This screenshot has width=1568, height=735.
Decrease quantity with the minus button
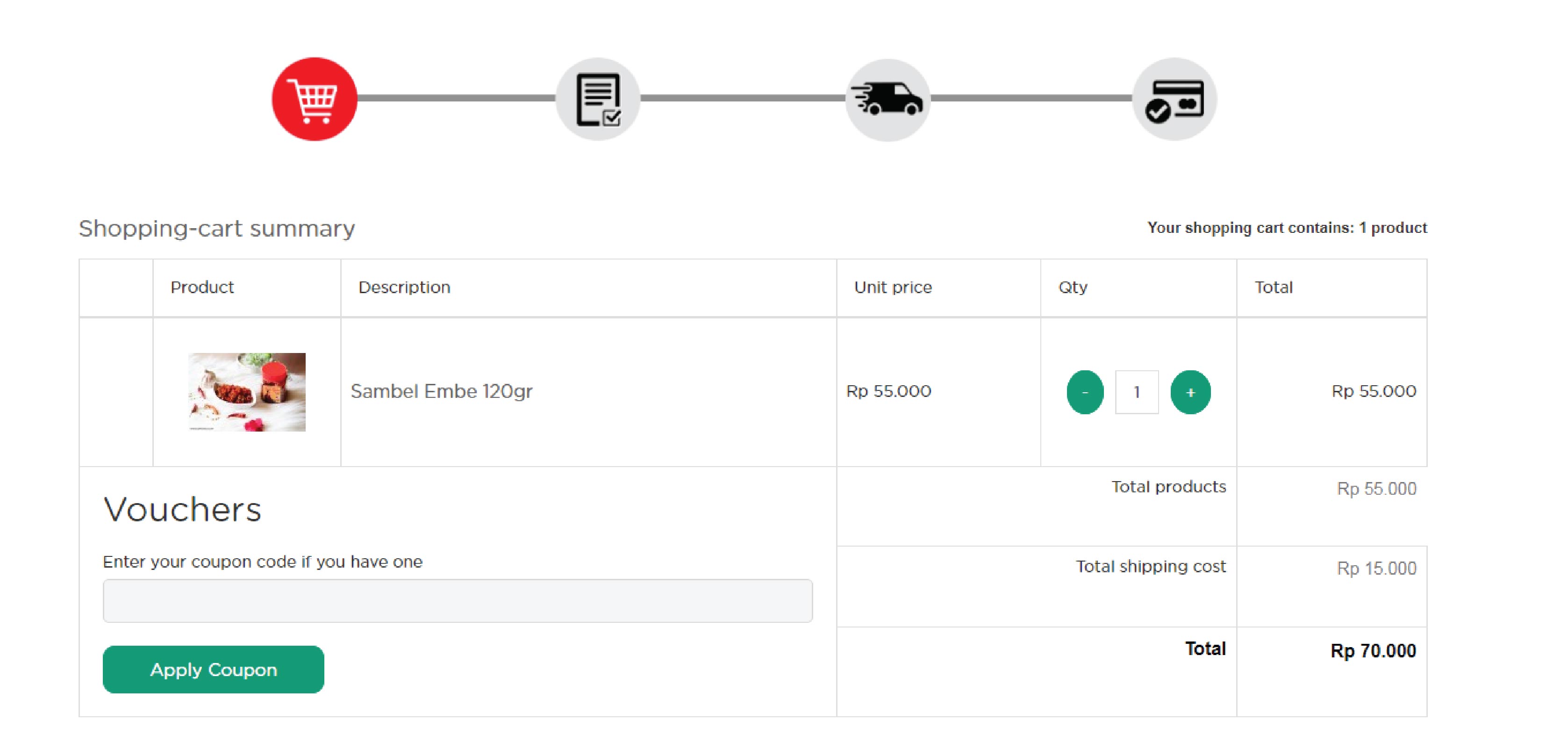coord(1085,392)
